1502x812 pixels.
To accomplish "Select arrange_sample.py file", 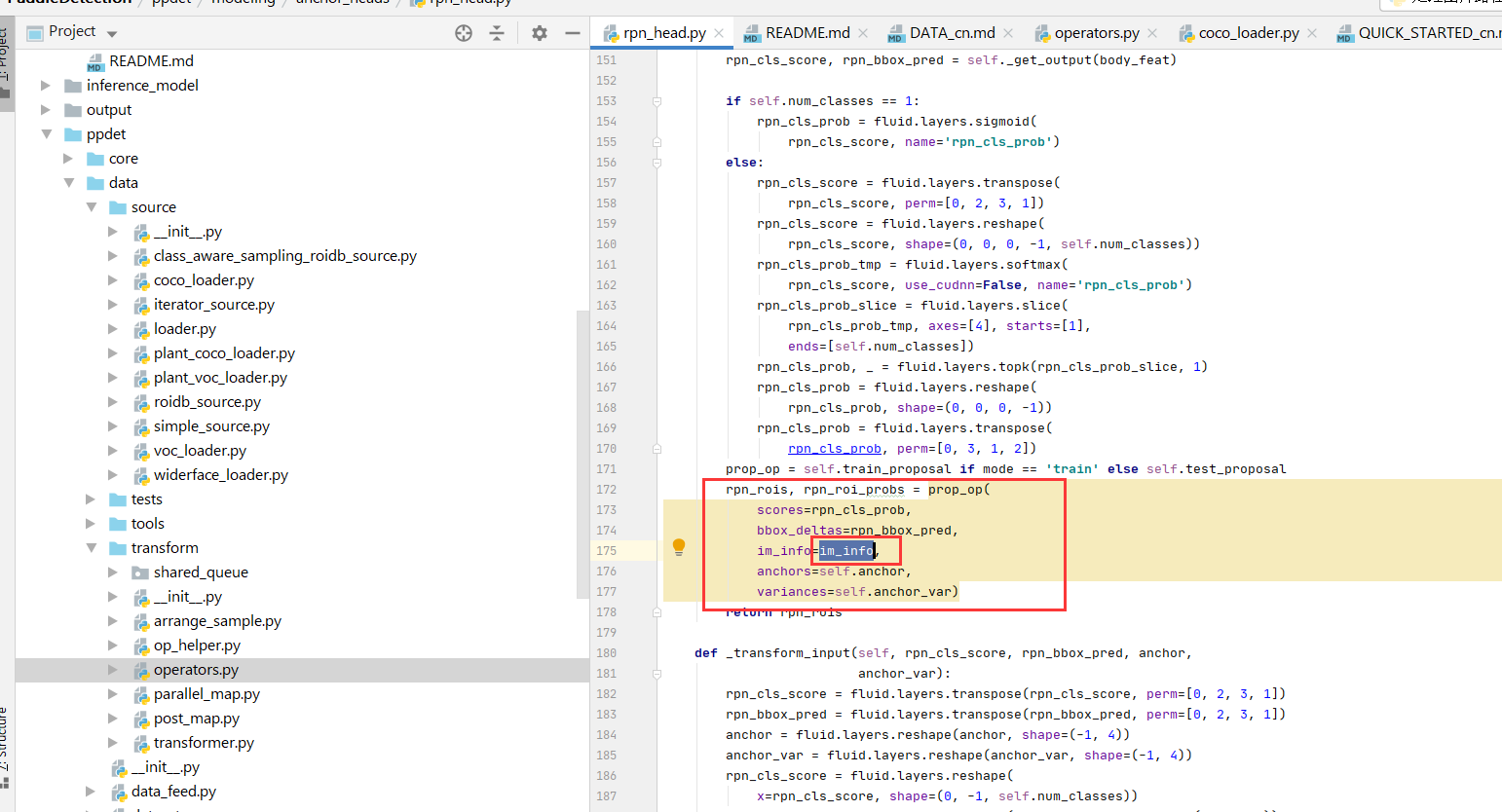I will point(217,621).
